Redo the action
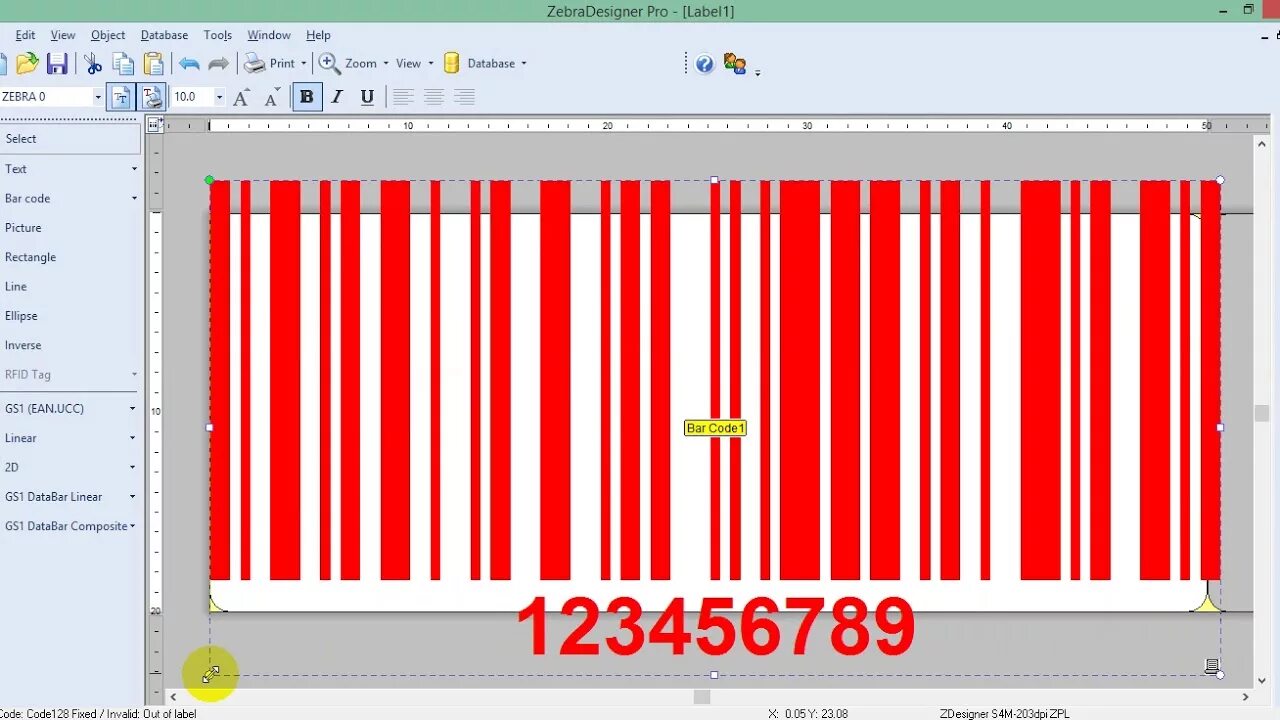1280x720 pixels. 218,64
